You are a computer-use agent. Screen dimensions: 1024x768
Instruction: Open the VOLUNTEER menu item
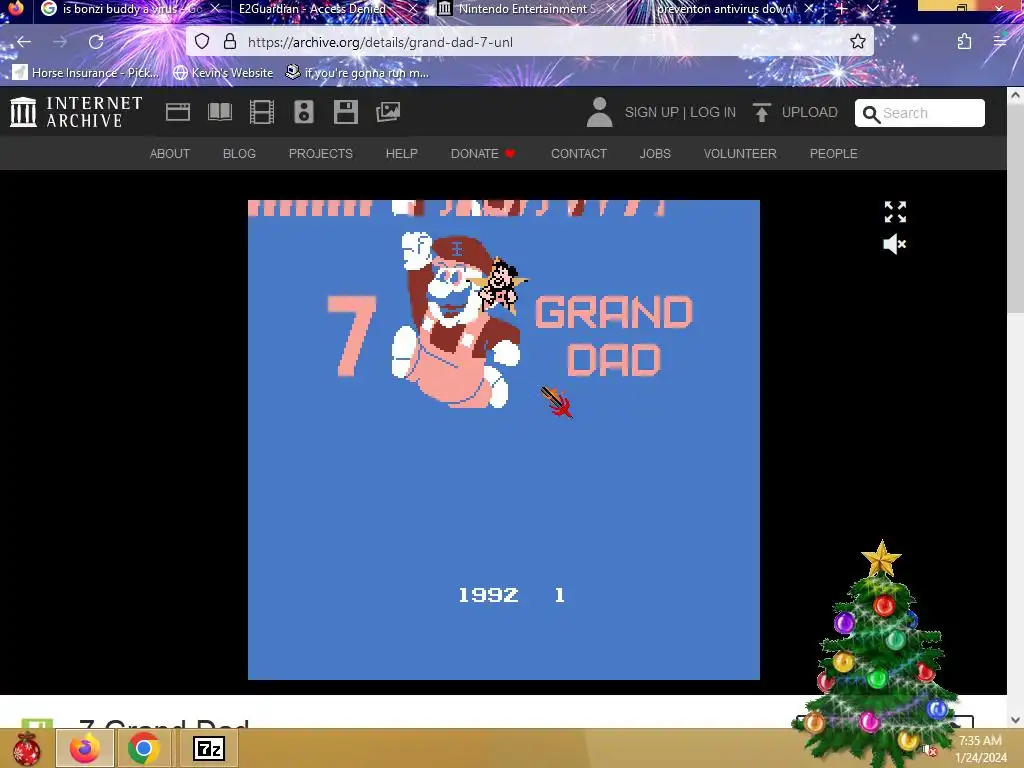pyautogui.click(x=740, y=153)
